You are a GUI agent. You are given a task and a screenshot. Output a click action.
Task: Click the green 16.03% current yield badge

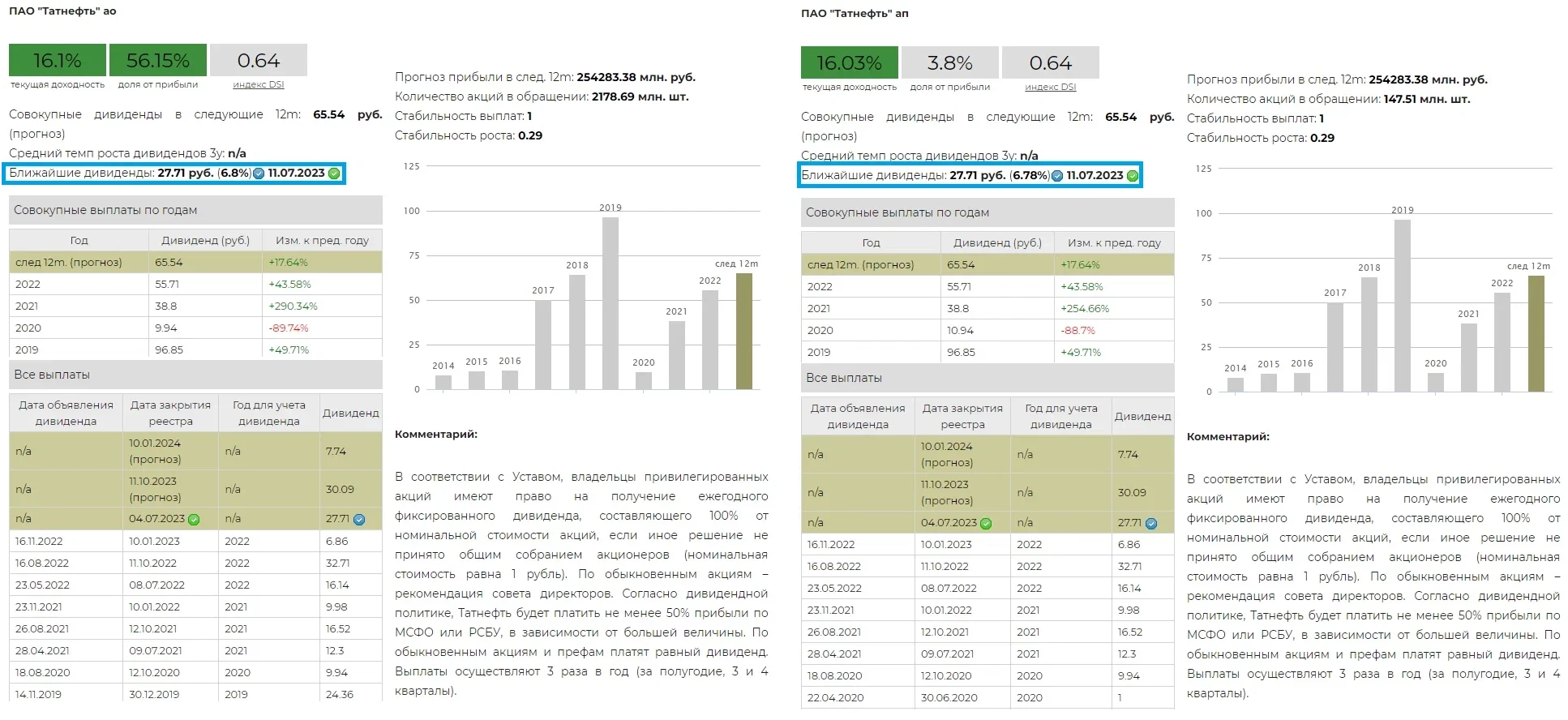click(849, 63)
